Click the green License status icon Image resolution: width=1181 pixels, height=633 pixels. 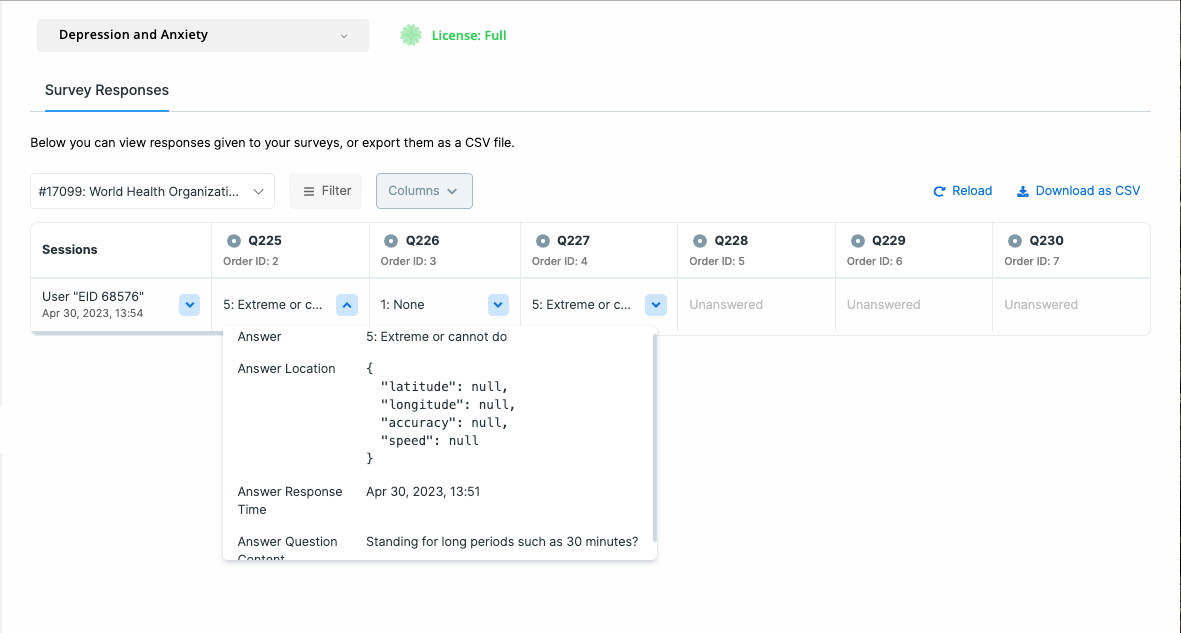coord(411,34)
